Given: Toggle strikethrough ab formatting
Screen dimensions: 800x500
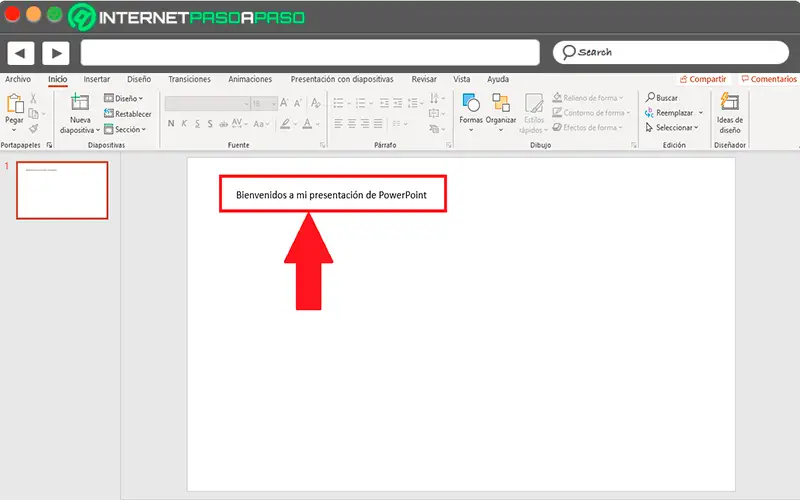Looking at the screenshot, I should (223, 123).
